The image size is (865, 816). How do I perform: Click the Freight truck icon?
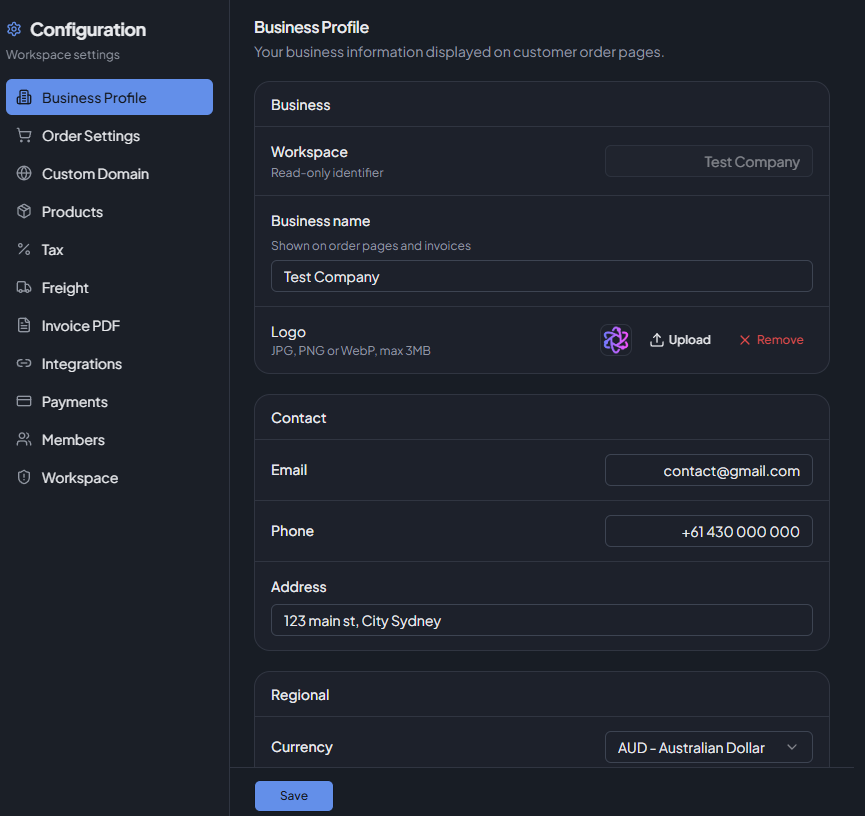(24, 287)
